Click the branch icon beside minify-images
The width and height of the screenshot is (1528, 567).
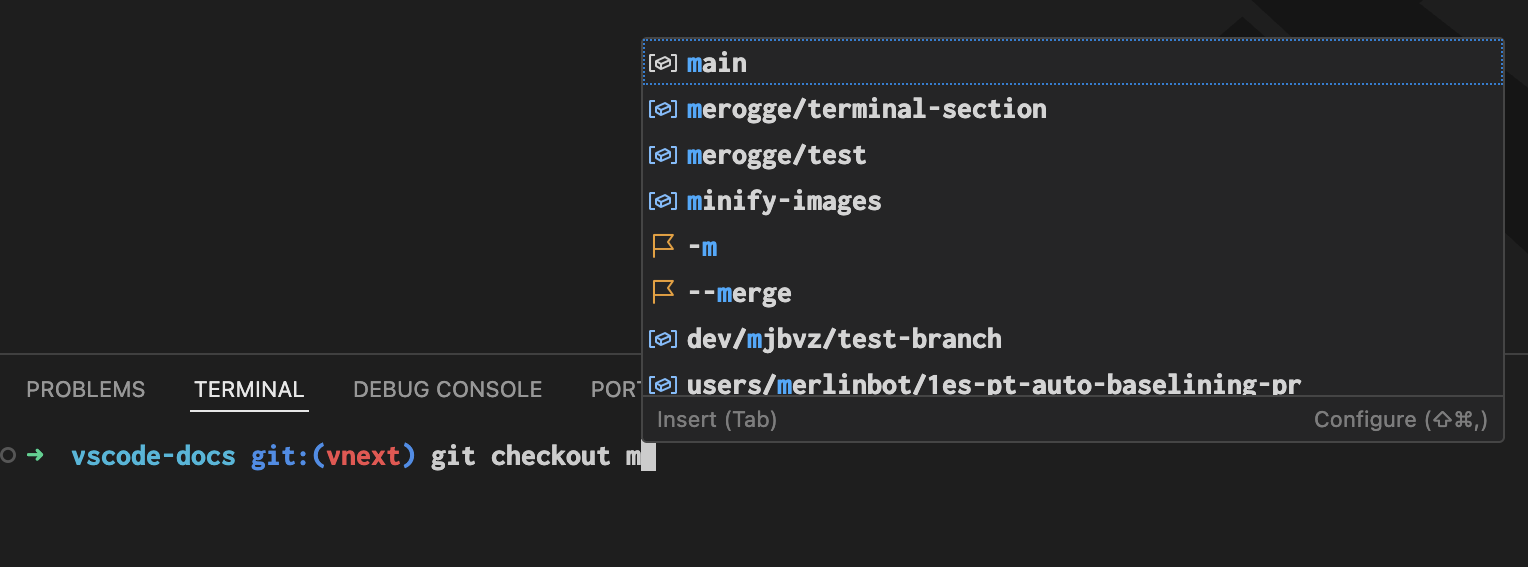pos(663,201)
